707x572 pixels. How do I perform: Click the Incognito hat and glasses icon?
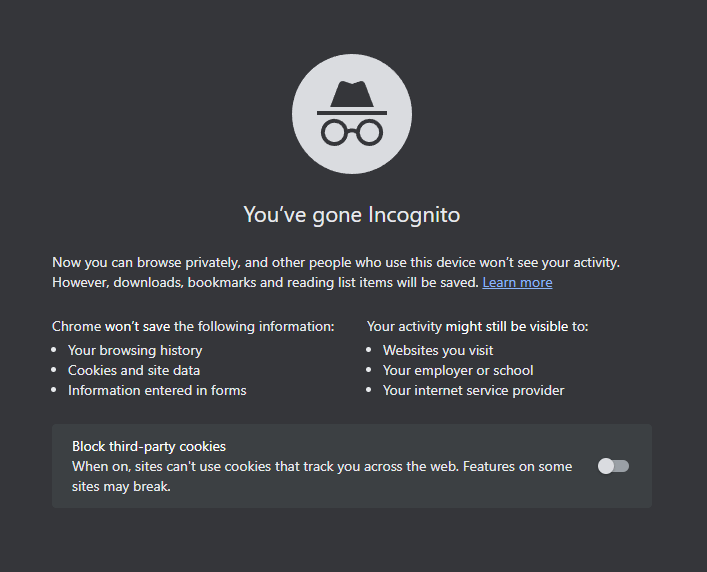pyautogui.click(x=351, y=114)
